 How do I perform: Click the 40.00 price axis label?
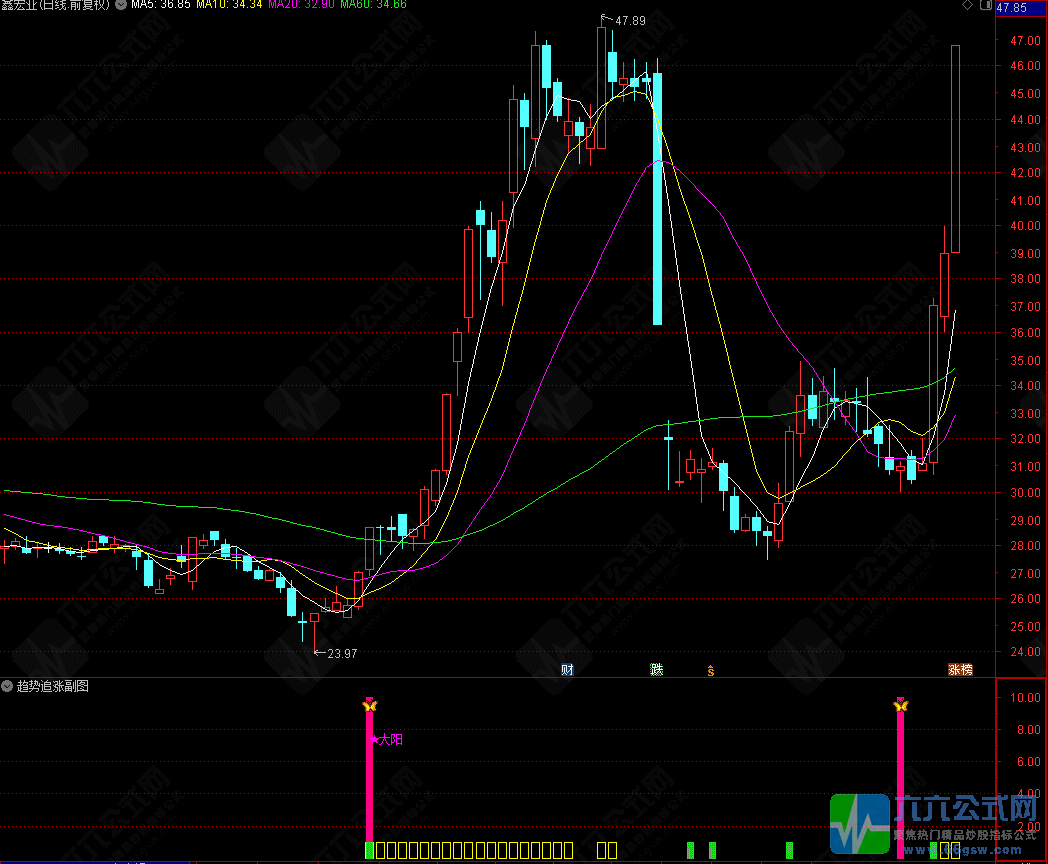(x=1025, y=226)
